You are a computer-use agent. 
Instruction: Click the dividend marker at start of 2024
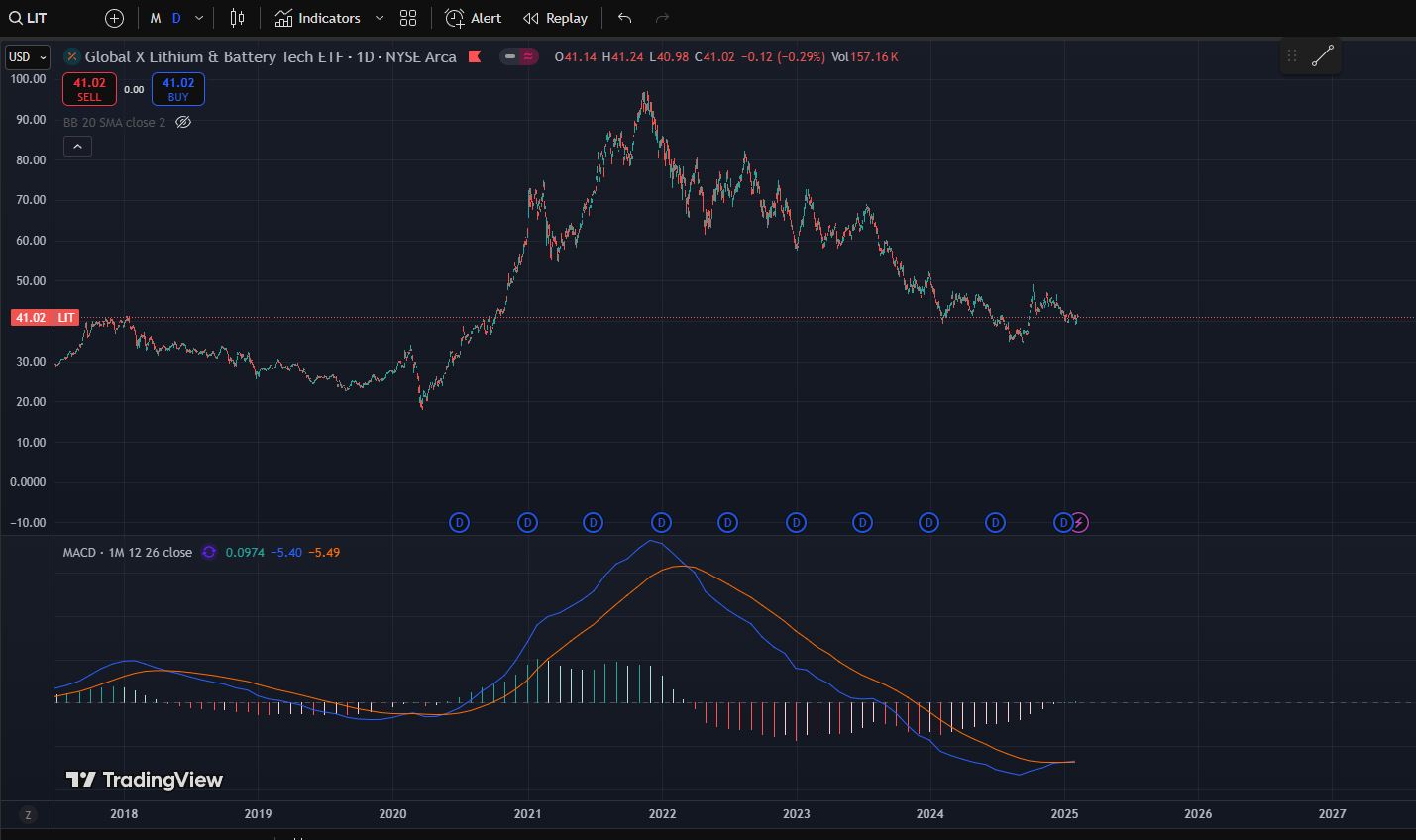928,522
